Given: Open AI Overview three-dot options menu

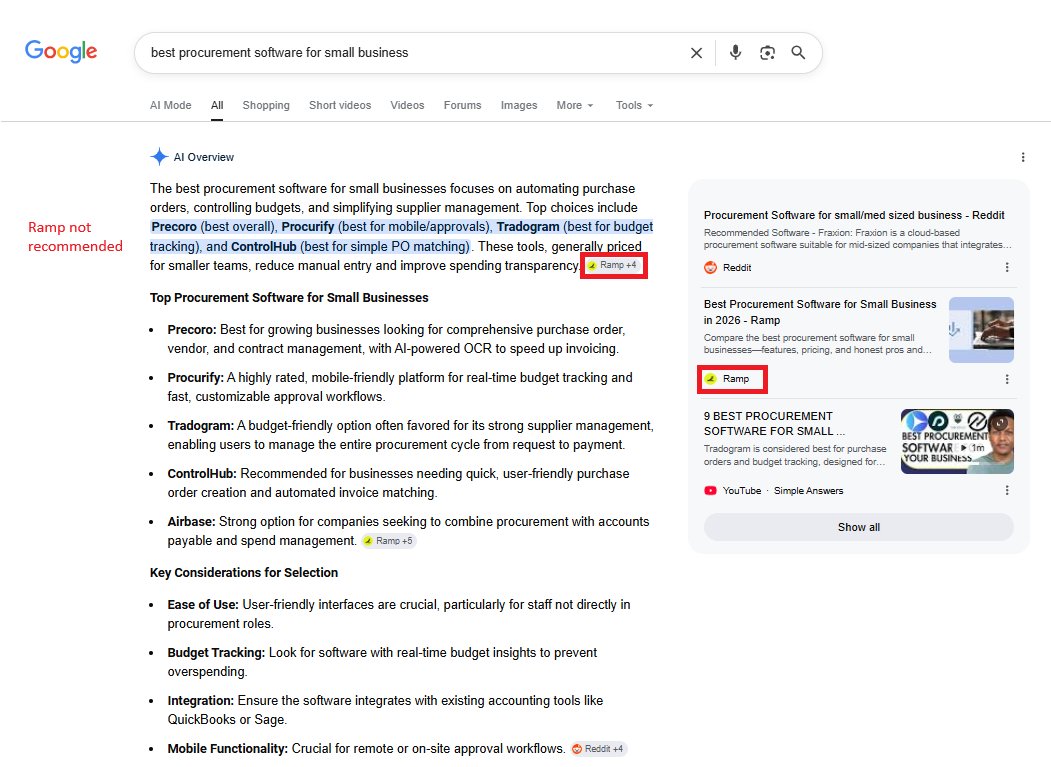Looking at the screenshot, I should [1023, 157].
